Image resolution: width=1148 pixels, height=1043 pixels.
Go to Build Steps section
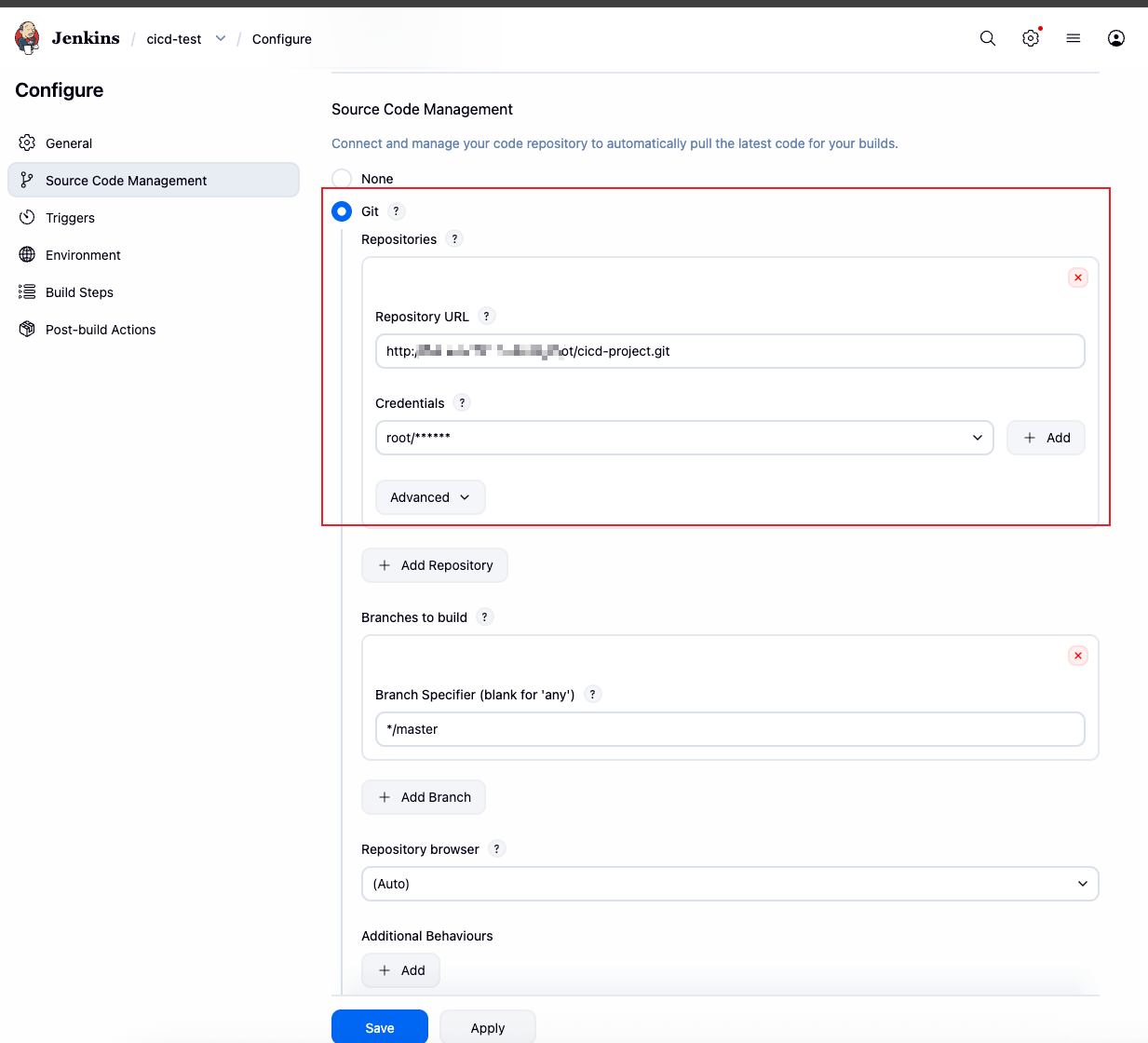coord(154,291)
